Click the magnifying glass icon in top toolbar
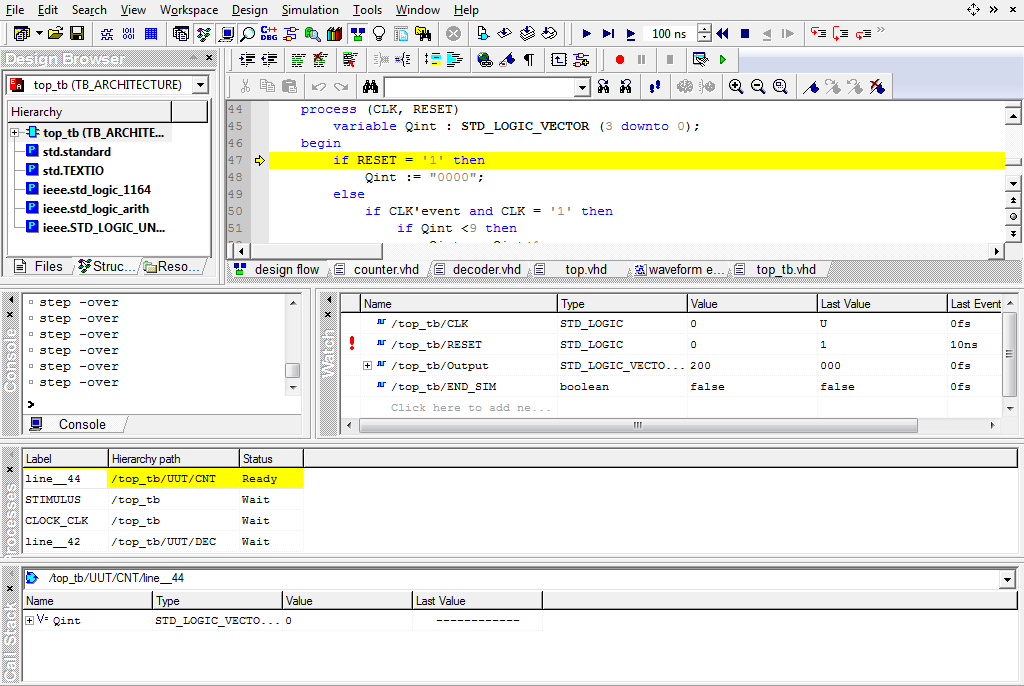This screenshot has height=686, width=1024. click(x=248, y=33)
